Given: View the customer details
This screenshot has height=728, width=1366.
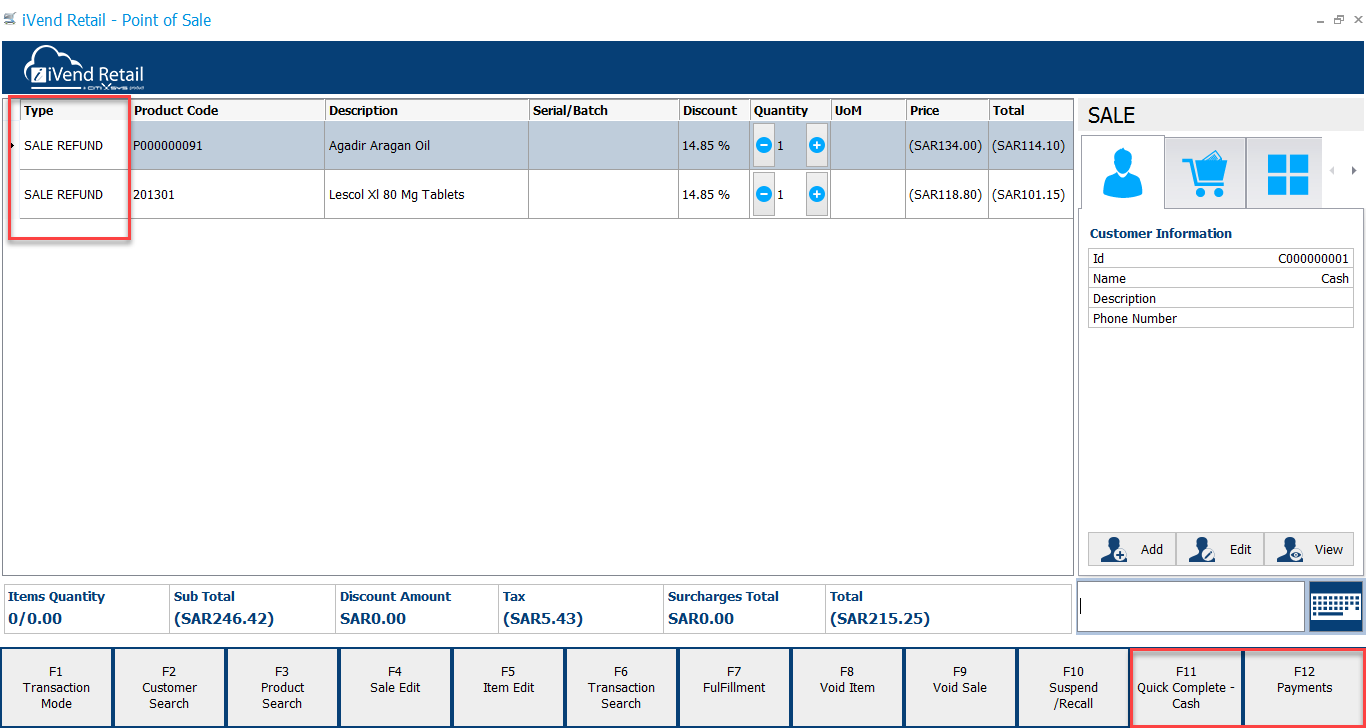Looking at the screenshot, I should pyautogui.click(x=1309, y=549).
